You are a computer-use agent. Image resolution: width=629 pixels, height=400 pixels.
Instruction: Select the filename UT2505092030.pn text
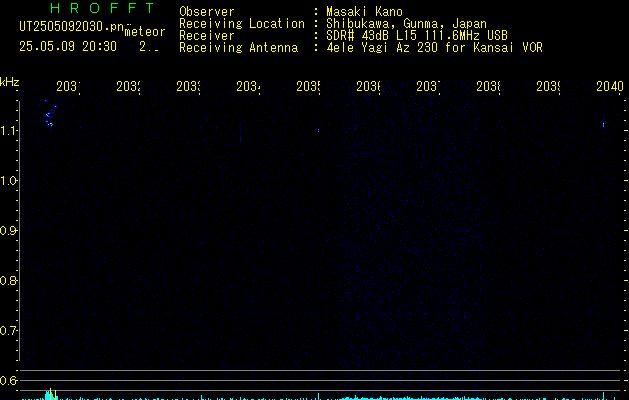71,27
